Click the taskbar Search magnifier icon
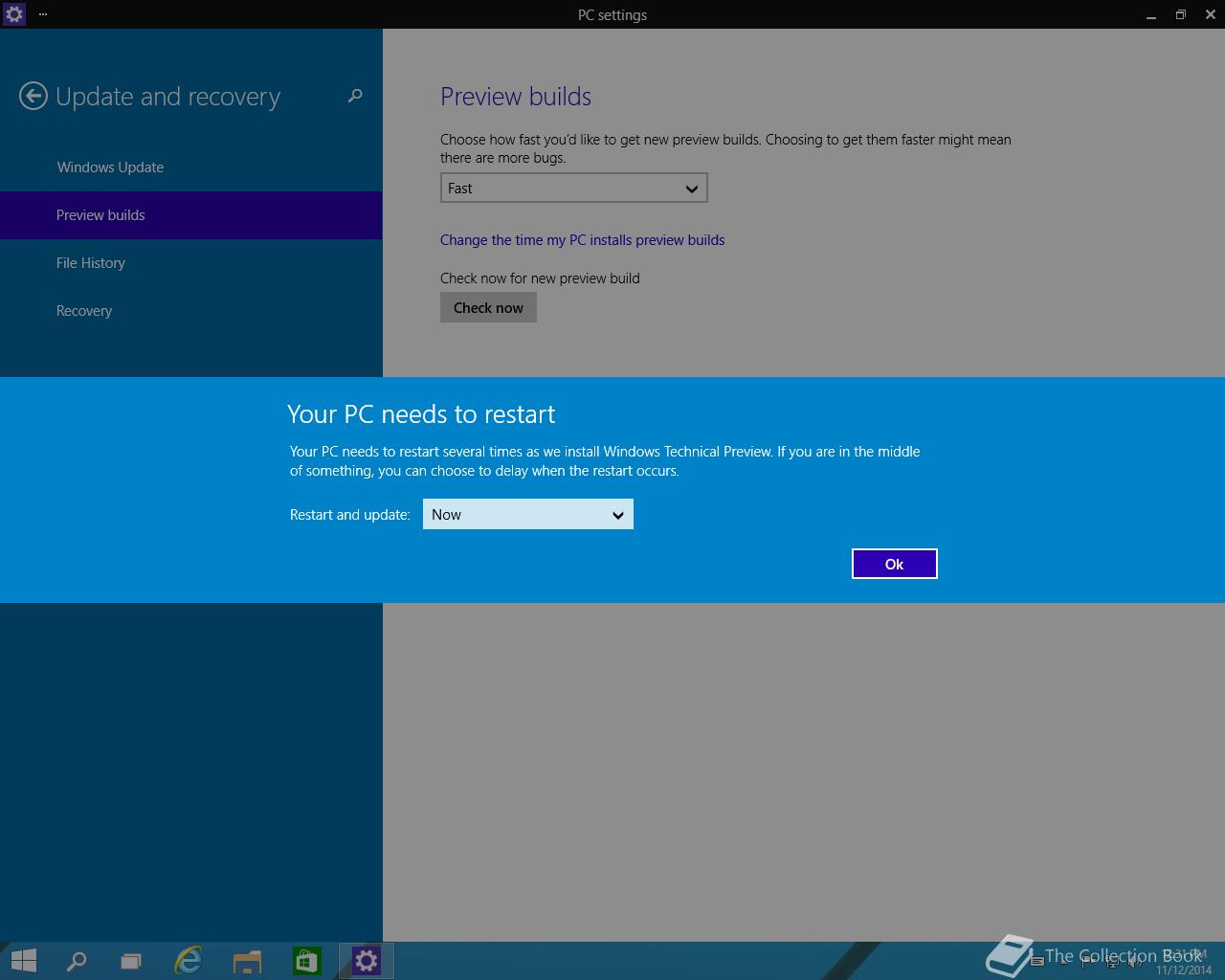1225x980 pixels. [x=76, y=960]
